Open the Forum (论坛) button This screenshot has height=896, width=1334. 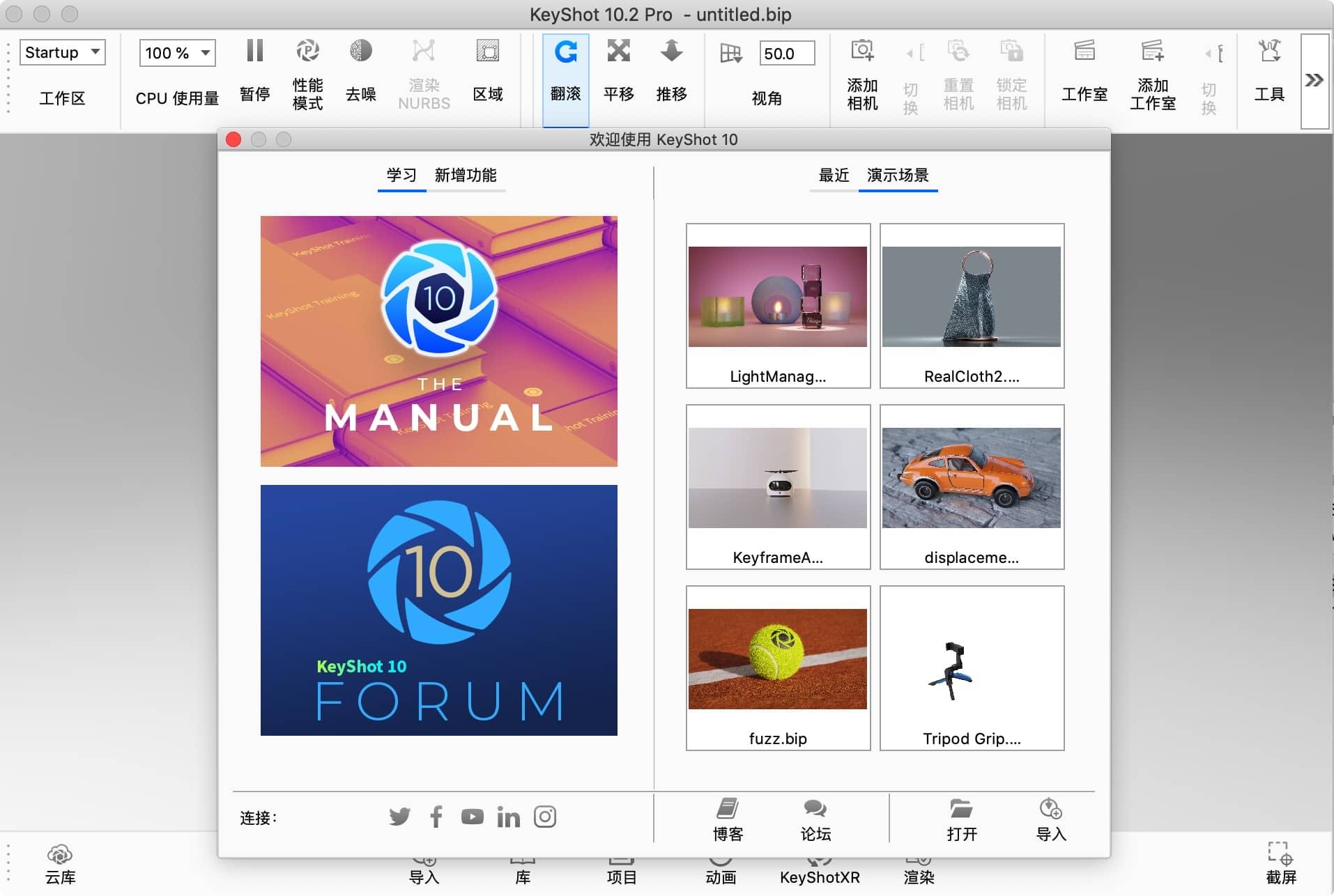815,819
